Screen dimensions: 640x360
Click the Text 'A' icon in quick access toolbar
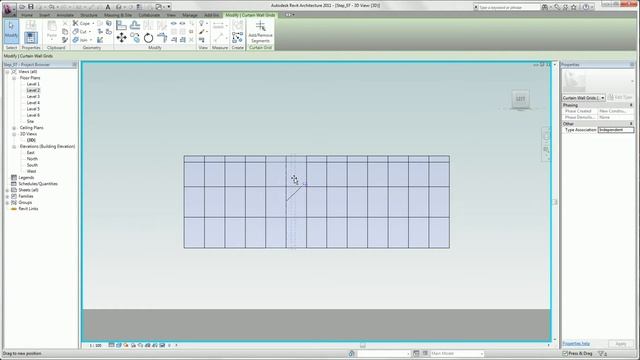pyautogui.click(x=108, y=7)
